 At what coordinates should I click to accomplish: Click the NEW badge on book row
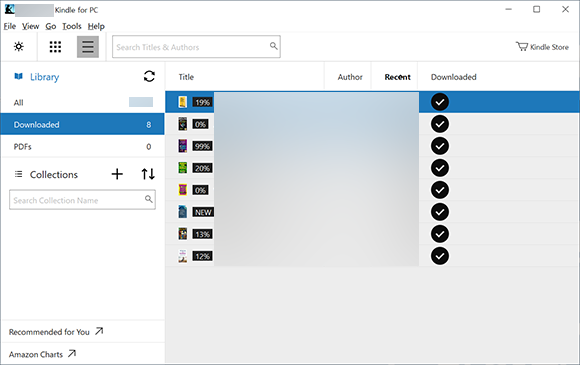(203, 212)
